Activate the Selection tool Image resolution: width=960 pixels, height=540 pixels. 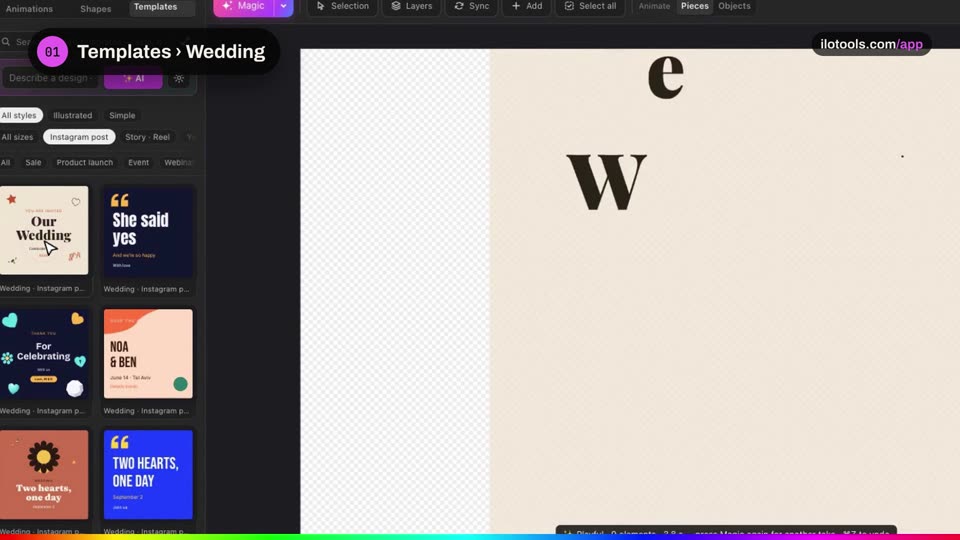click(342, 7)
